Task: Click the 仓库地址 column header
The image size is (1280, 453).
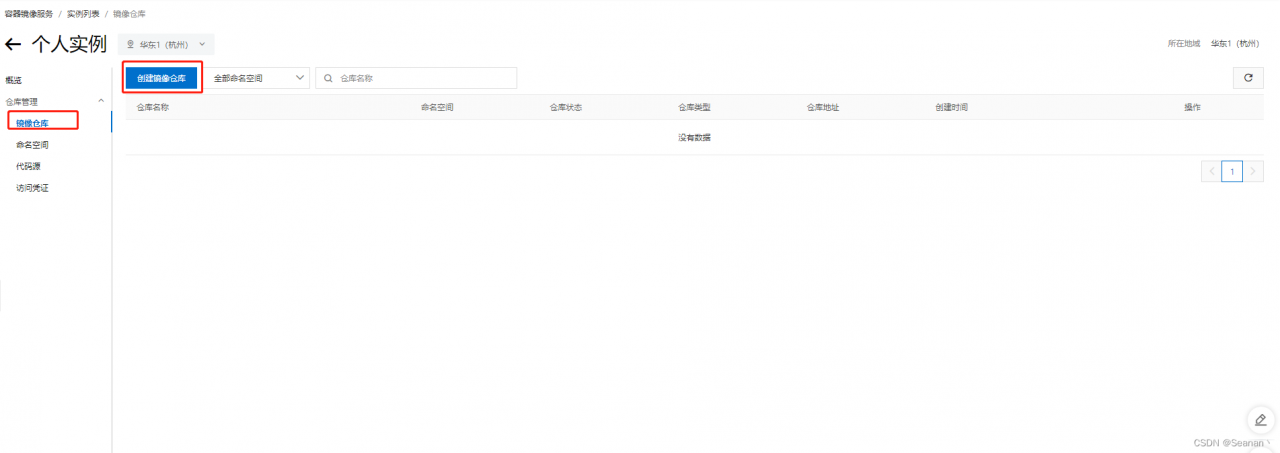Action: click(823, 107)
